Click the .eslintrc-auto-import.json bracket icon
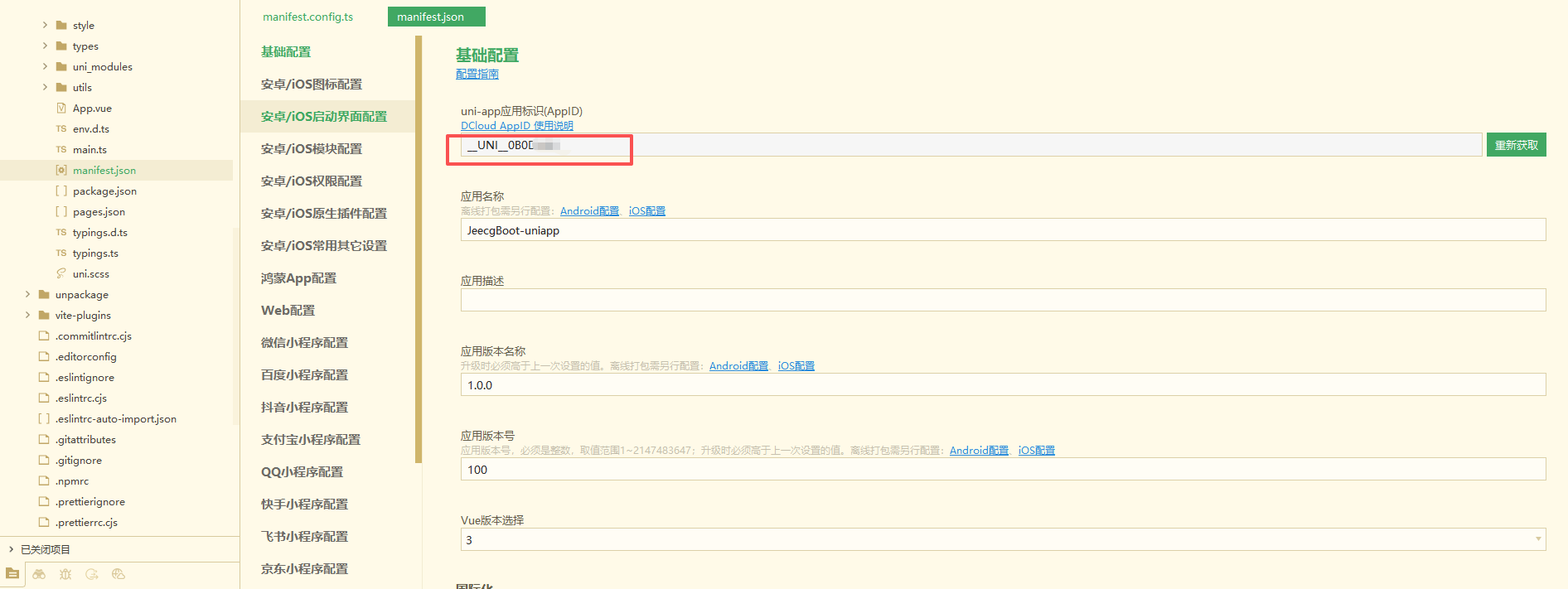This screenshot has width=1568, height=589. pos(44,419)
